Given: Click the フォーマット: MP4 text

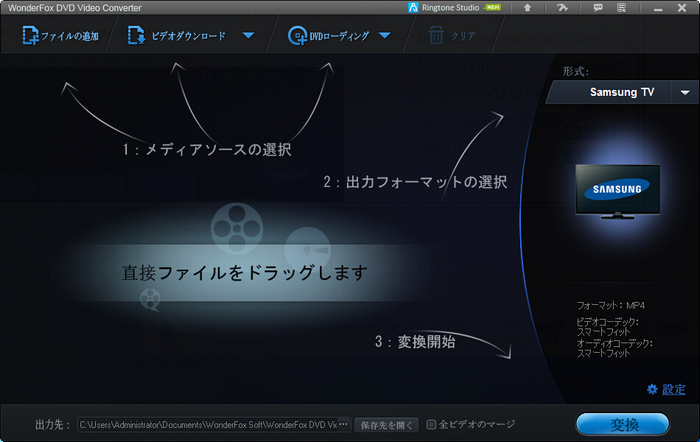Looking at the screenshot, I should point(611,305).
